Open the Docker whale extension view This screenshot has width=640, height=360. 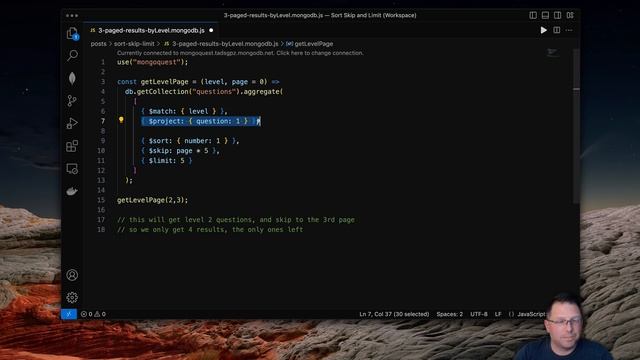point(72,191)
